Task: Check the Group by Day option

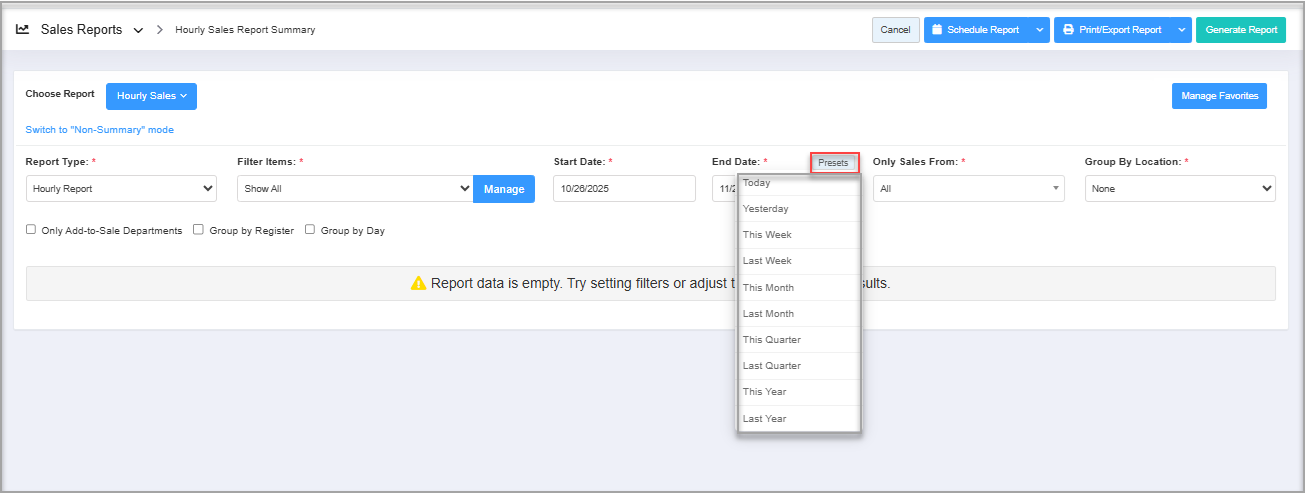Action: click(310, 230)
